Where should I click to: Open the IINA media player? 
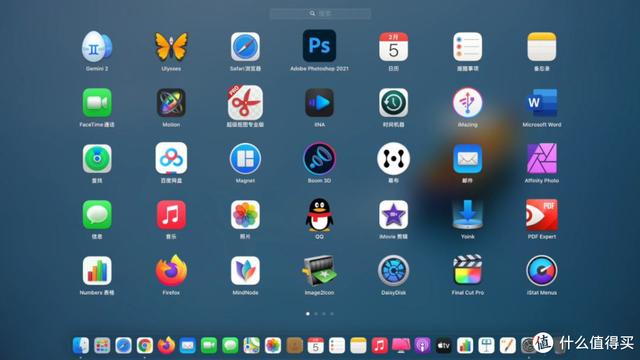(x=319, y=102)
